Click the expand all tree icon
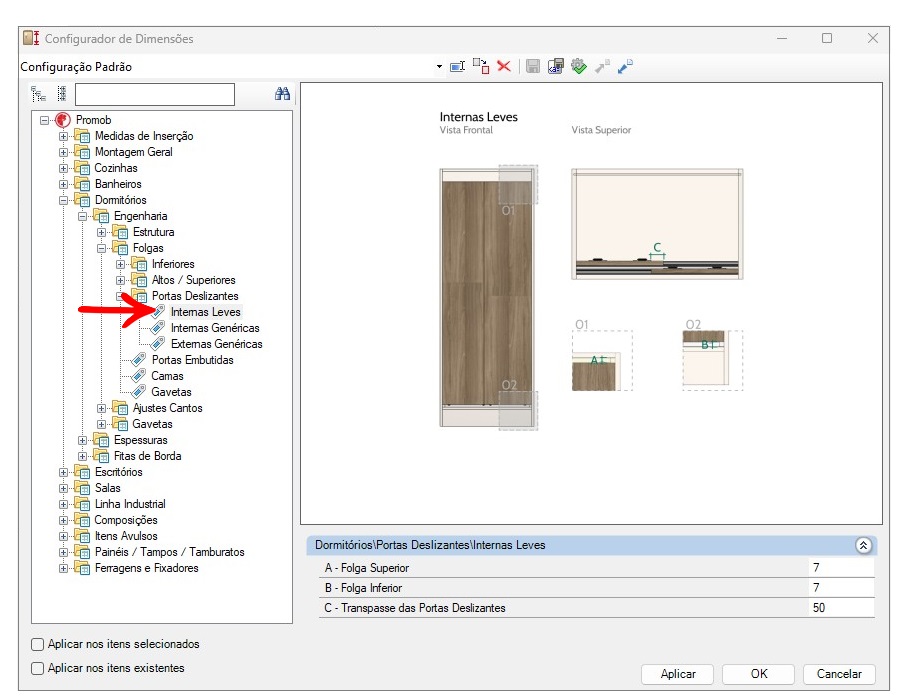 (38, 94)
